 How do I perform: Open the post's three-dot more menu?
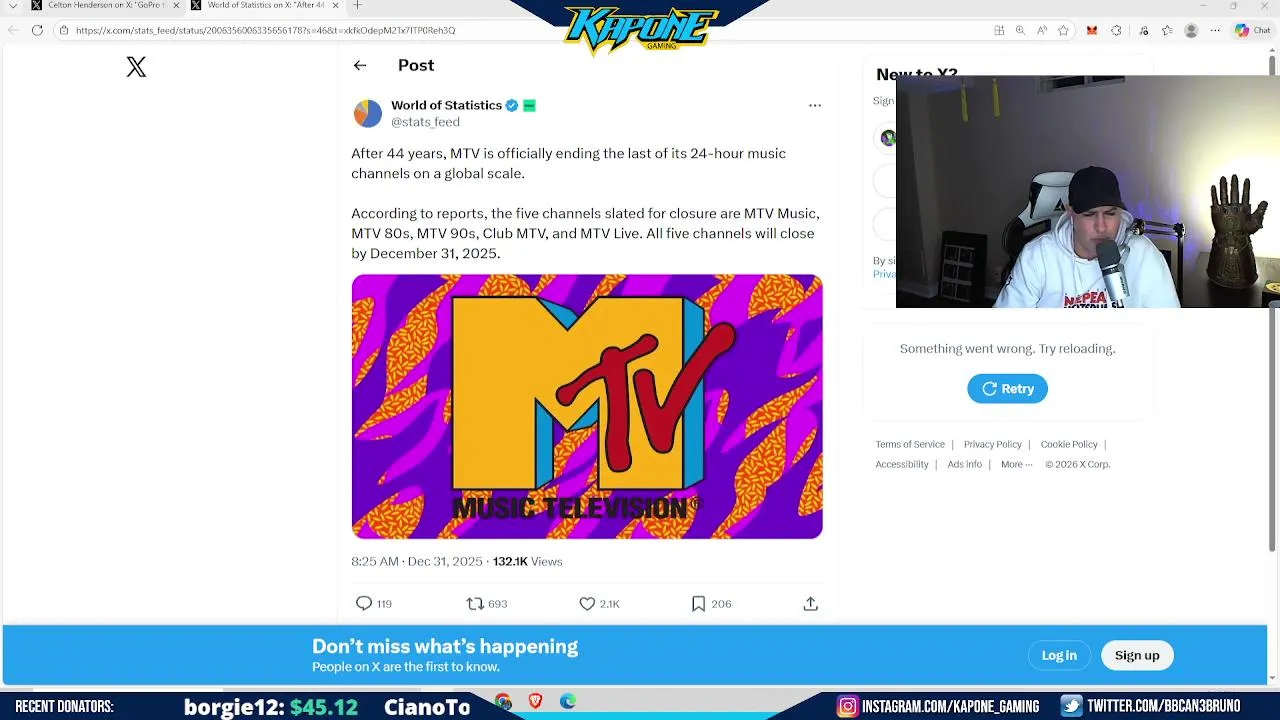[815, 105]
